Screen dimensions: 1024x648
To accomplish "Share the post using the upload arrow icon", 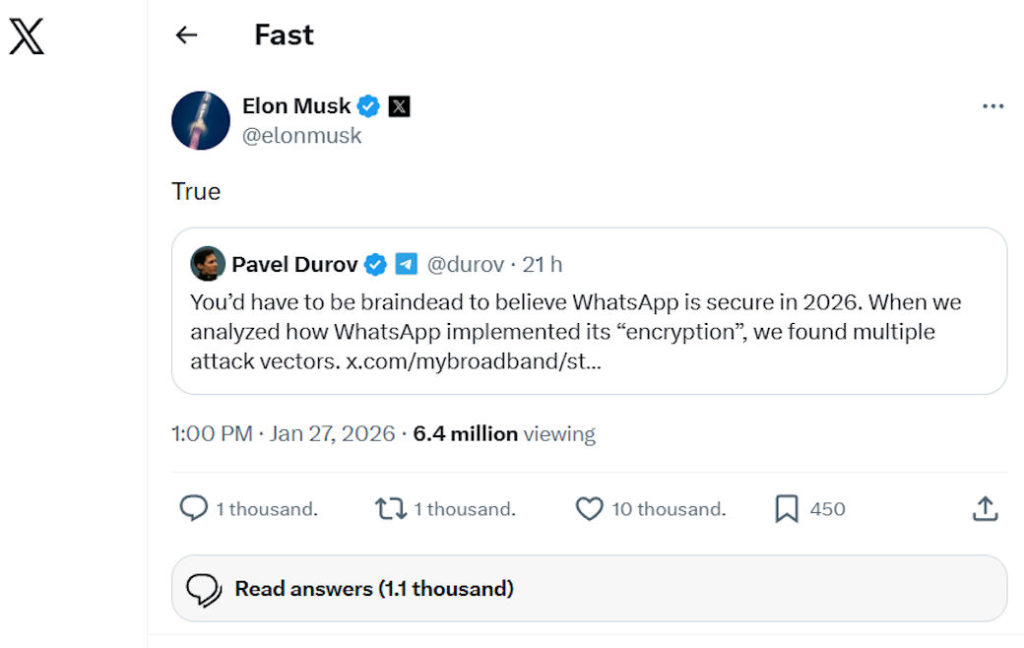I will [985, 509].
